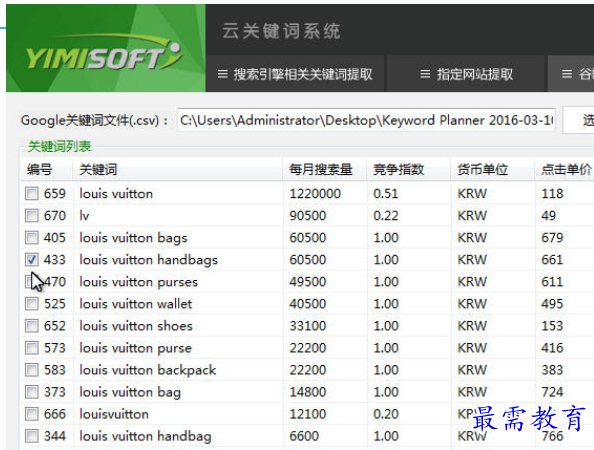Select keyword 'louis vuitton backpack'
The height and width of the screenshot is (450, 594).
coord(148,370)
